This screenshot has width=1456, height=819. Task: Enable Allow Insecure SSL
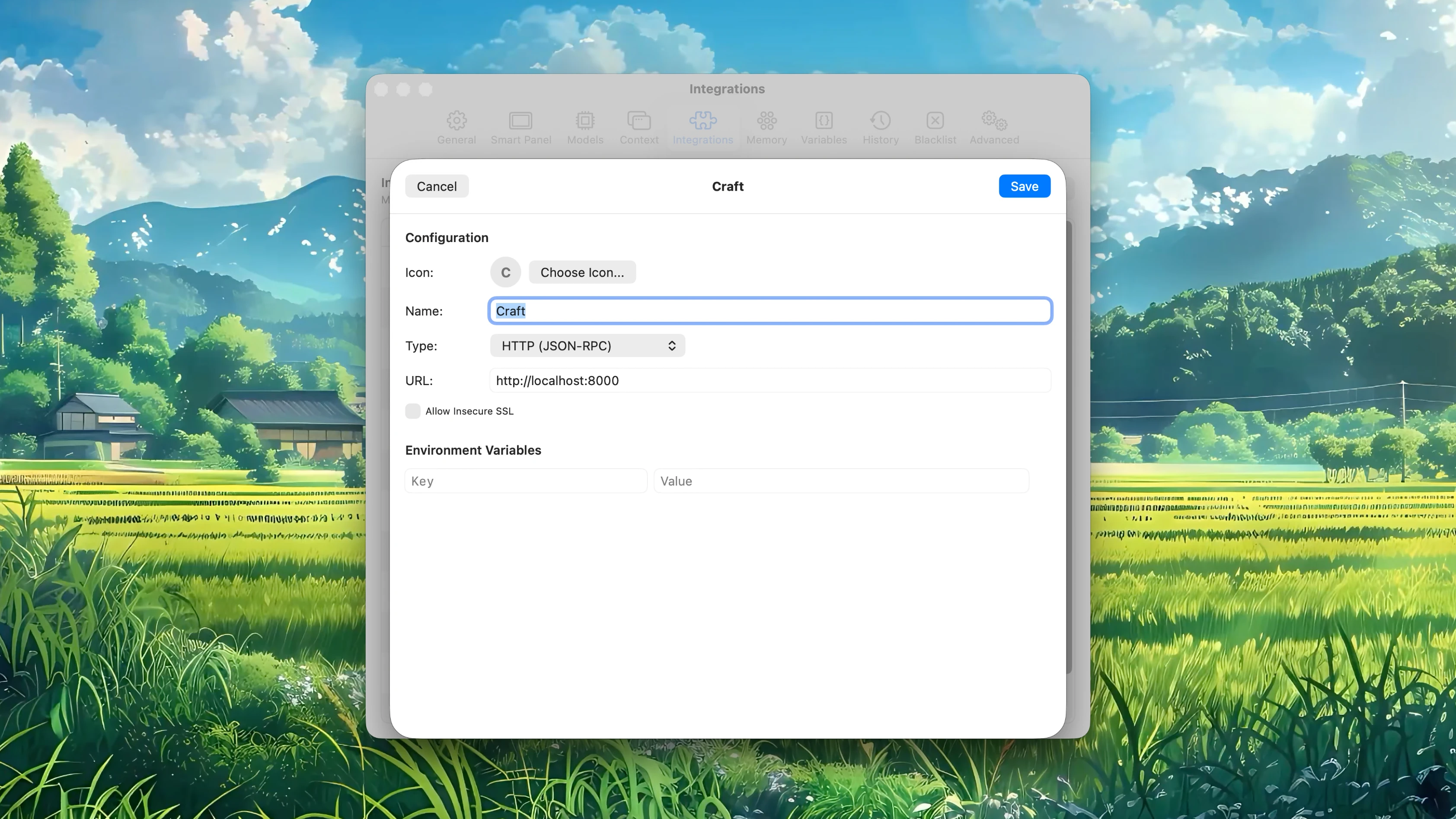pyautogui.click(x=412, y=411)
